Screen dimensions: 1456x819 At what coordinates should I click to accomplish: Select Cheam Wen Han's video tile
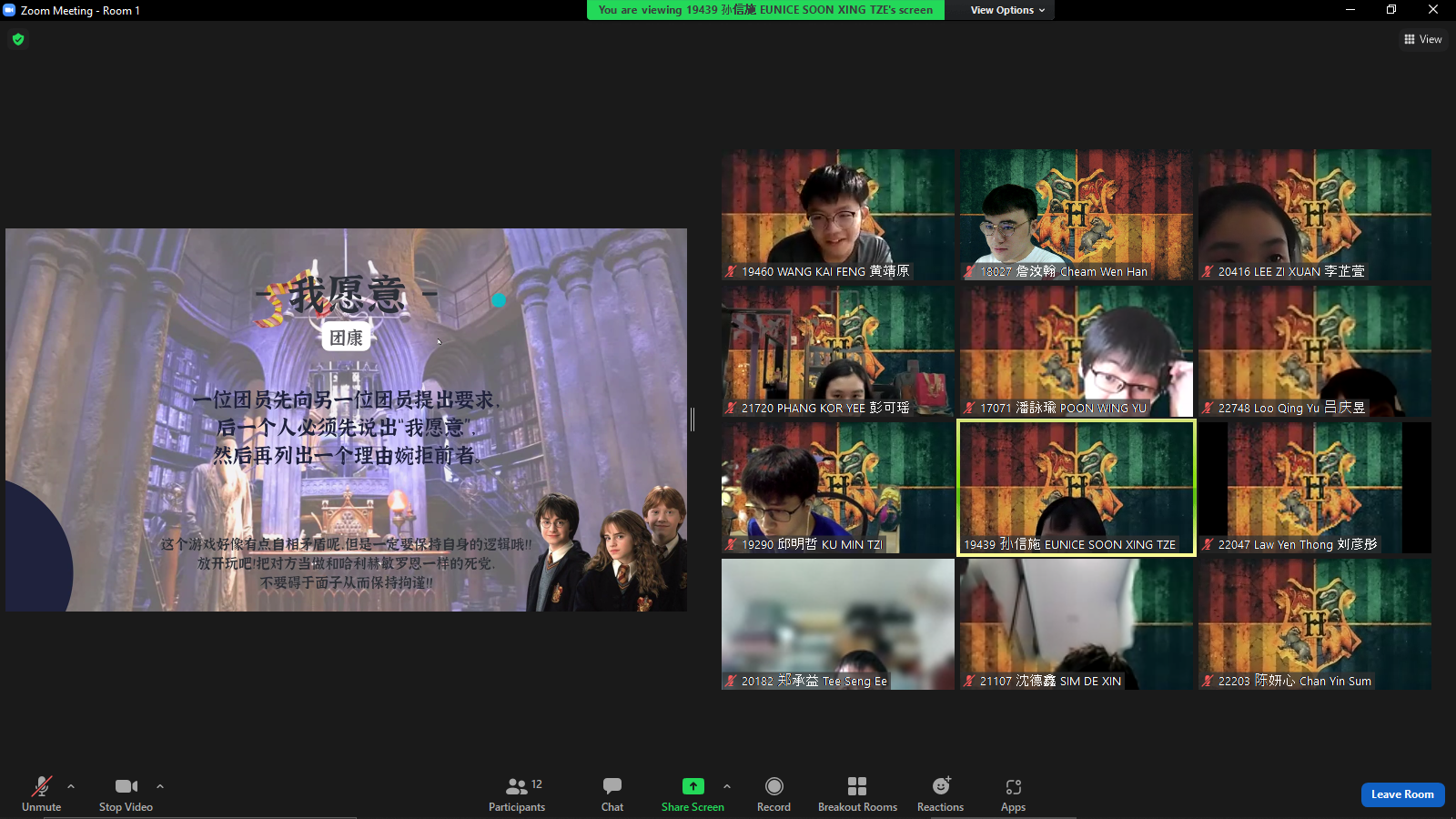click(1077, 215)
